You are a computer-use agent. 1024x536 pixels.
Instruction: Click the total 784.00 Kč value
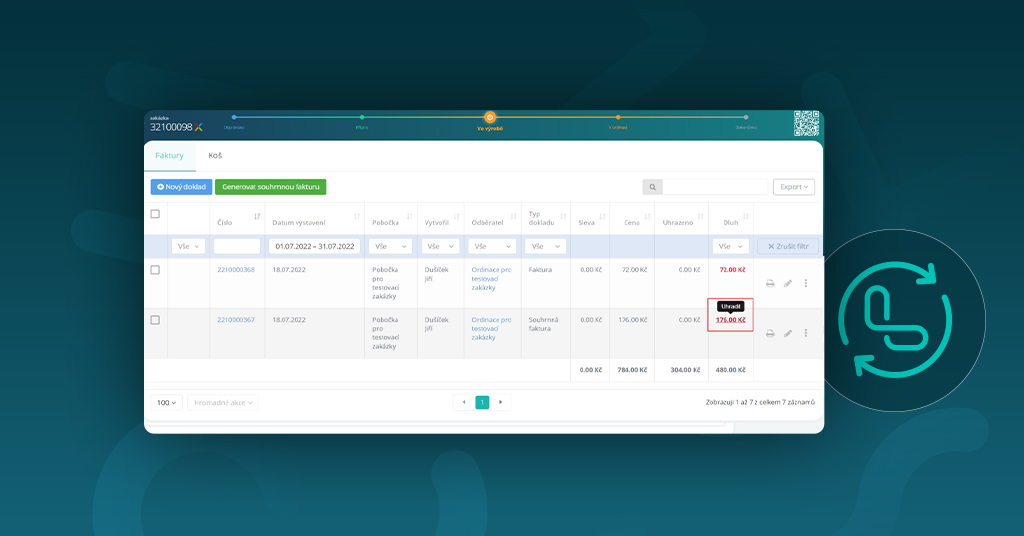tap(632, 370)
